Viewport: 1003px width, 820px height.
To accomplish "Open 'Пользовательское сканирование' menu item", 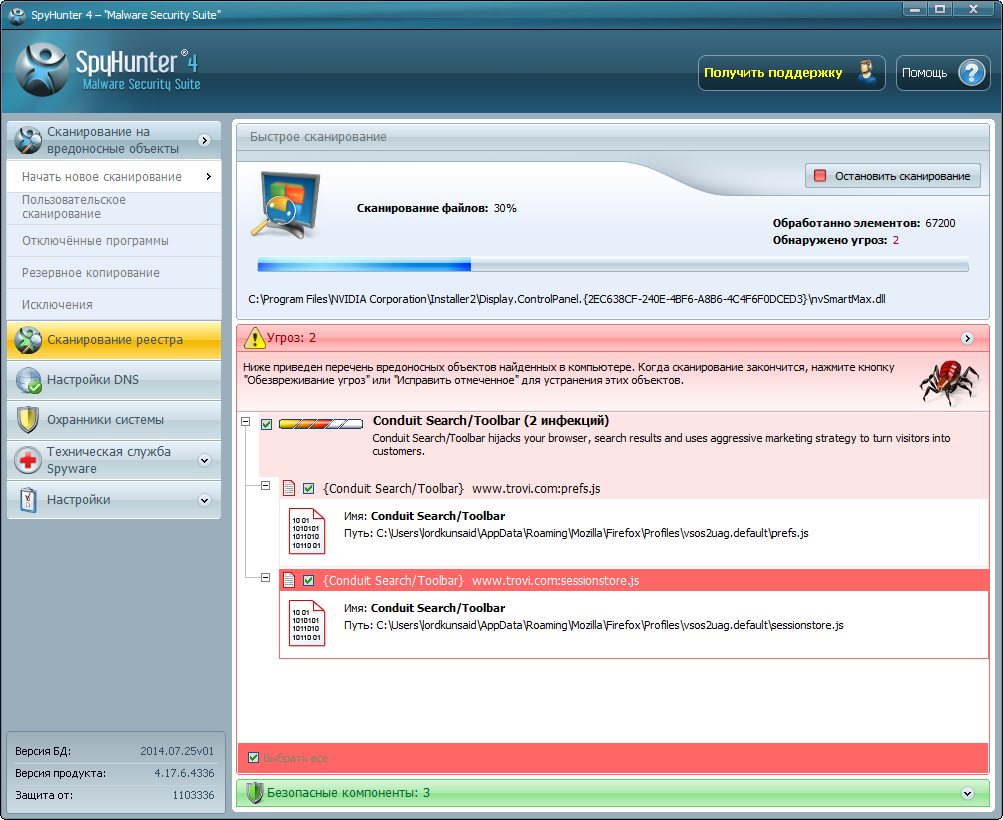I will (x=114, y=207).
